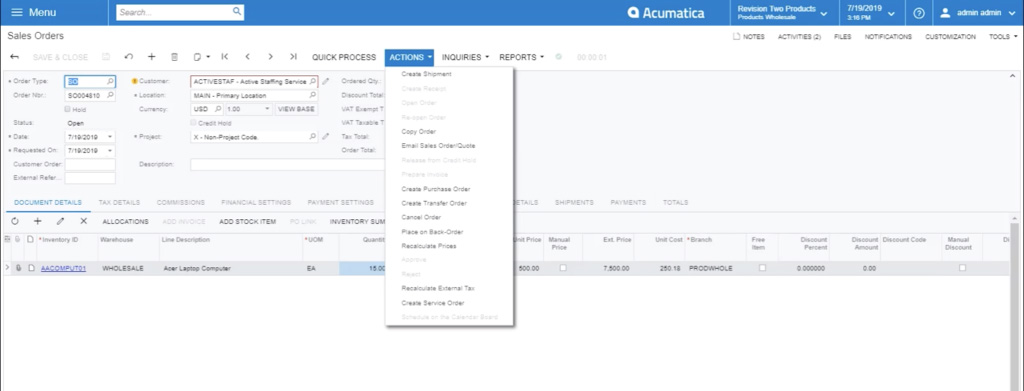Open the Requested On date dropdown
Viewport: 1024px width, 391px height.
pyautogui.click(x=110, y=151)
